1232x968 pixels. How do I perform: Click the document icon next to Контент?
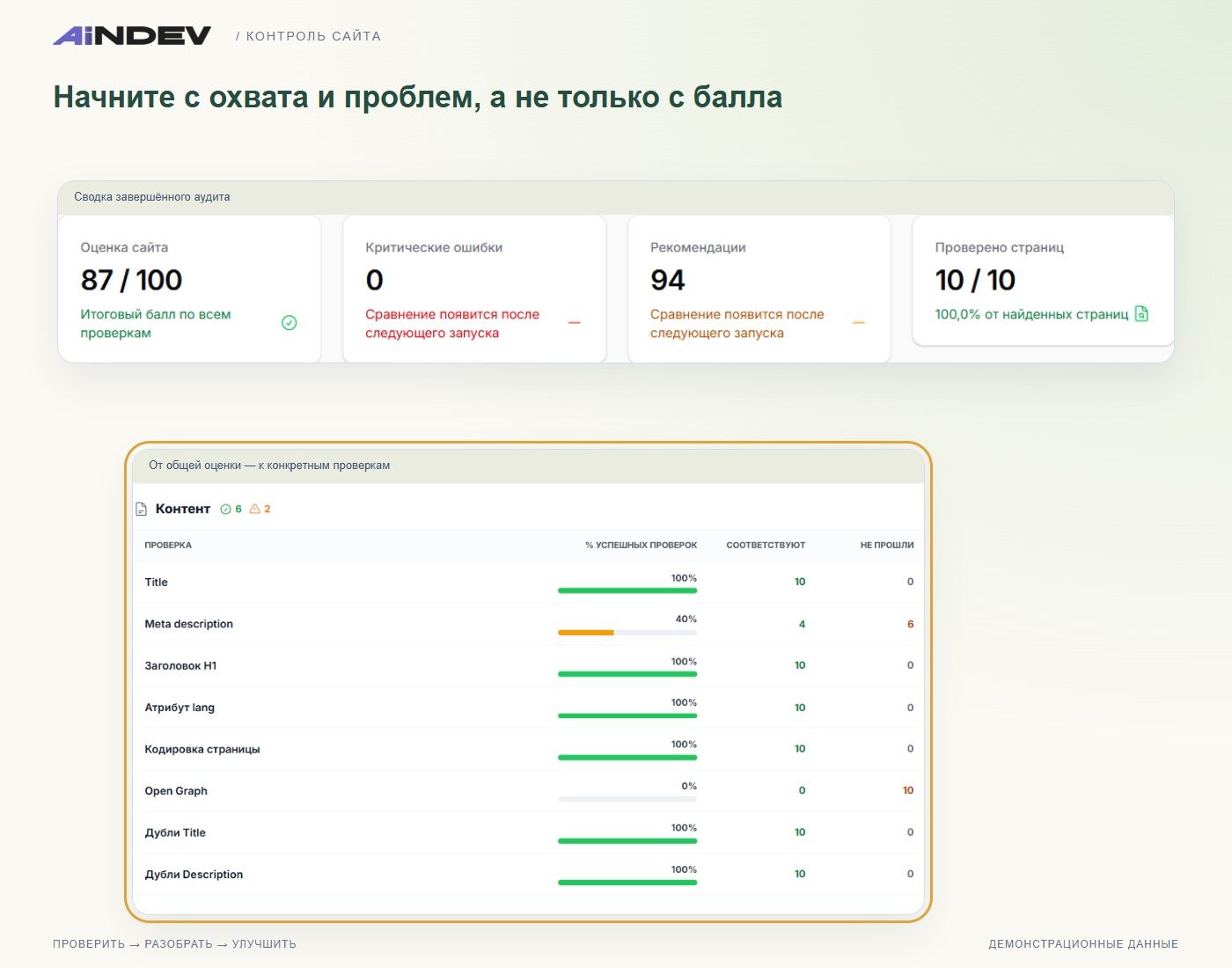(x=141, y=509)
